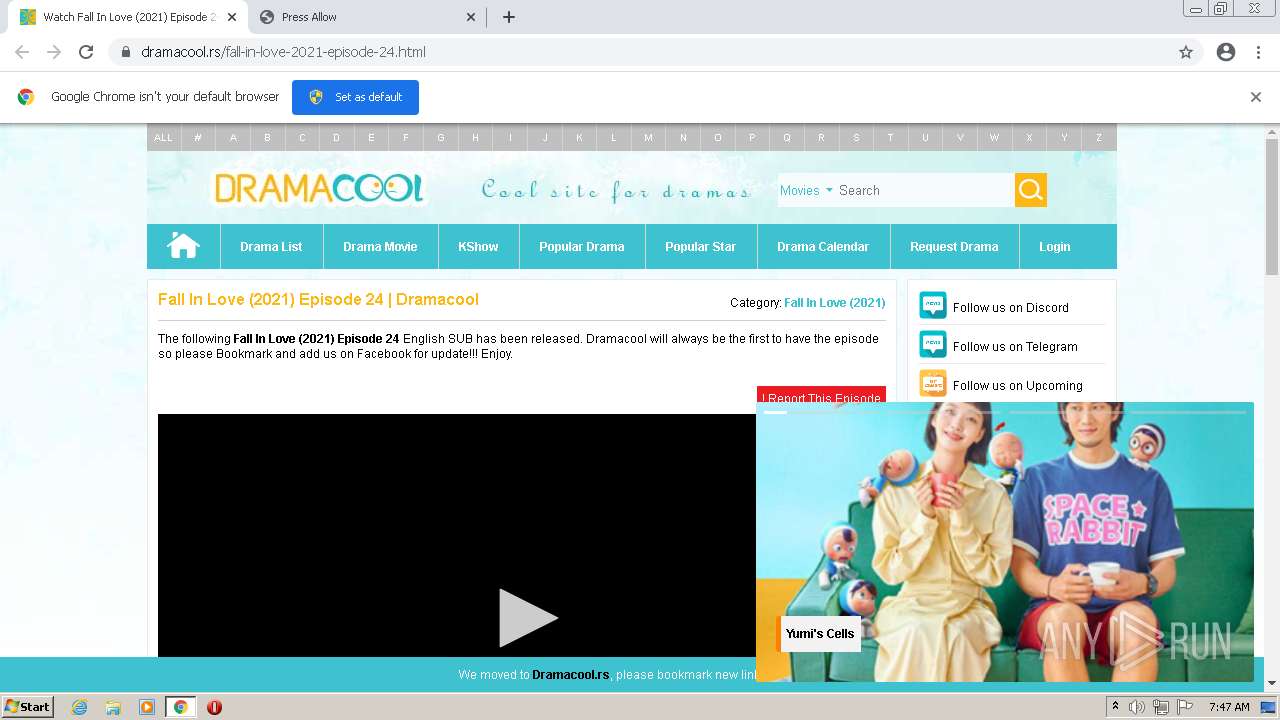Image resolution: width=1280 pixels, height=720 pixels.
Task: Go back to previous page
Action: click(x=22, y=52)
